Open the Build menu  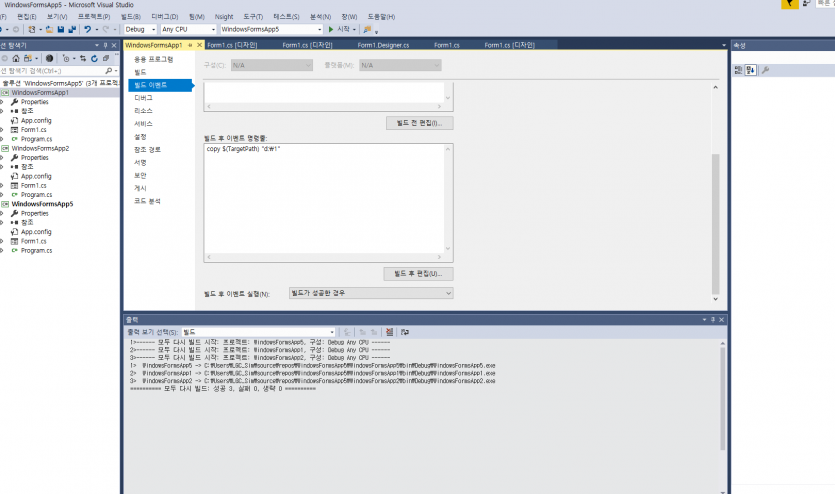pyautogui.click(x=130, y=17)
